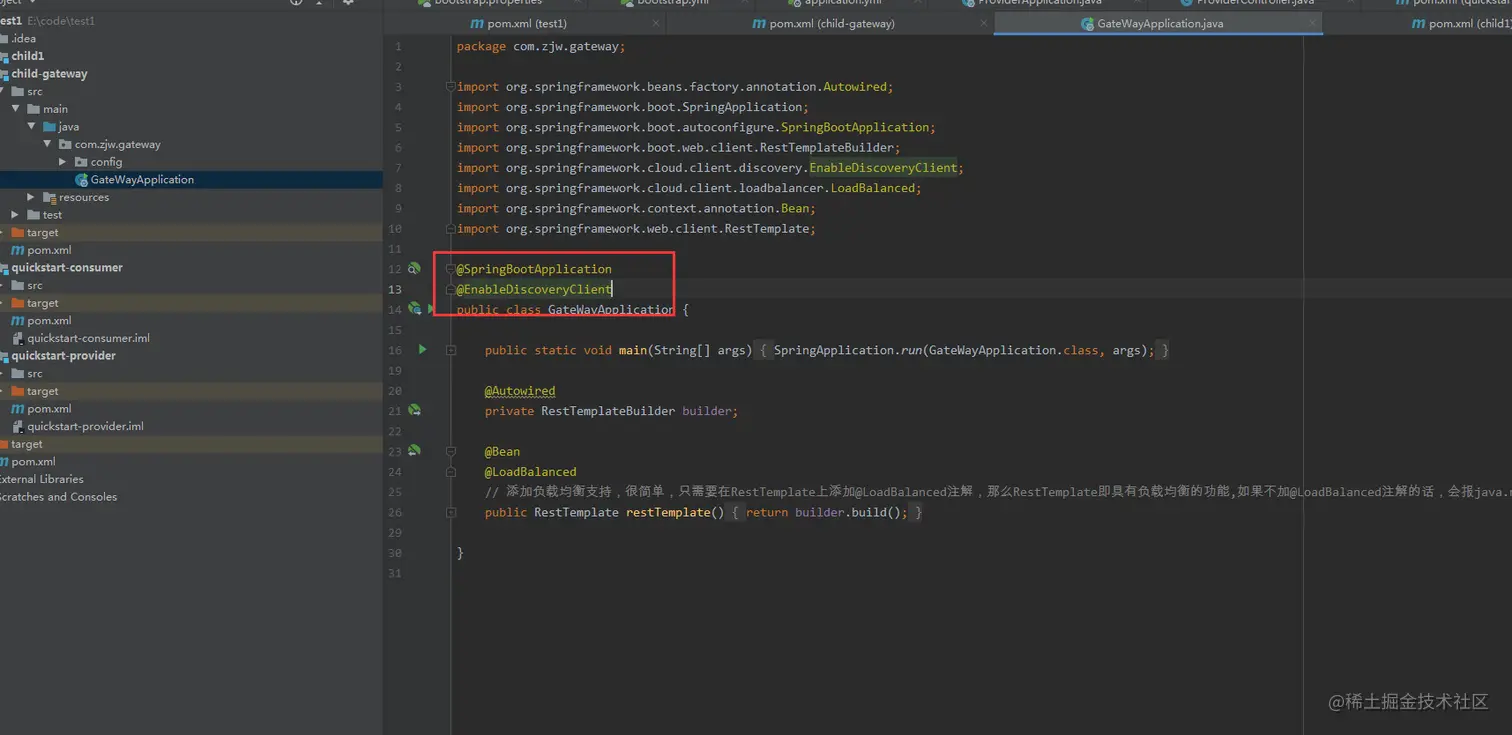The width and height of the screenshot is (1512, 735).
Task: Select the child1 module
Action: pos(28,56)
